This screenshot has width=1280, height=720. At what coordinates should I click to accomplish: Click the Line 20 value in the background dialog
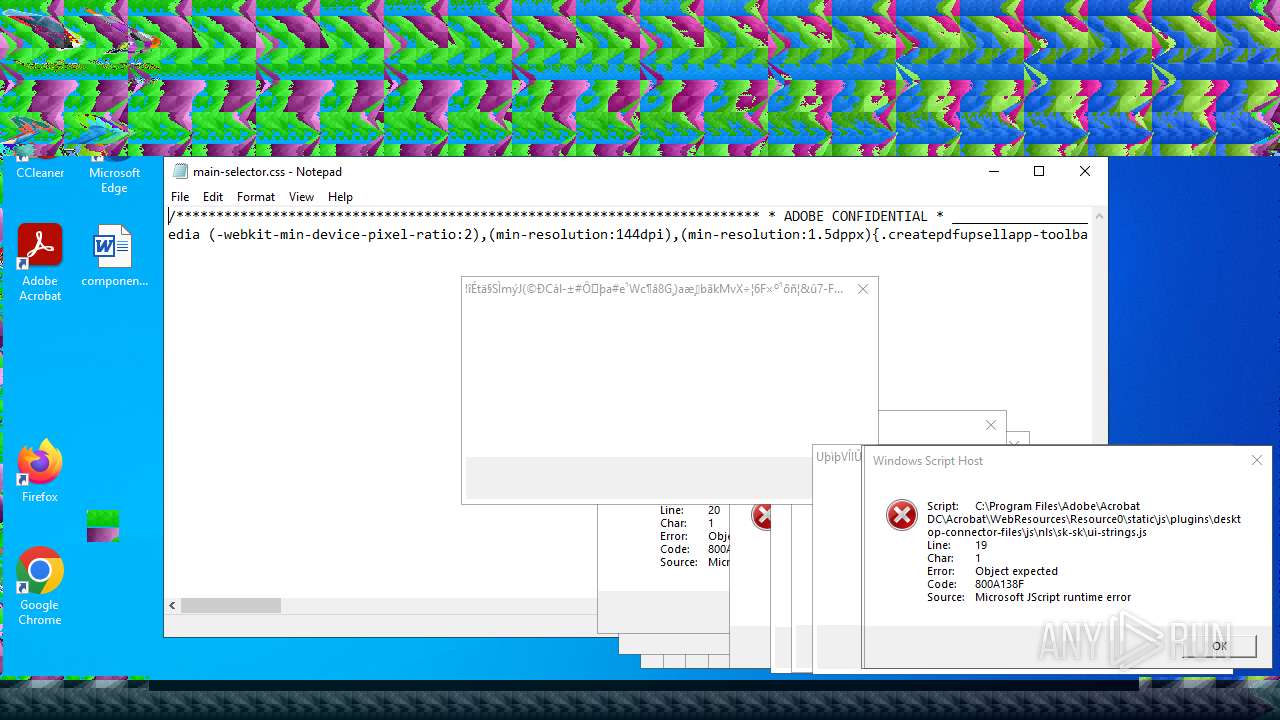click(x=714, y=510)
